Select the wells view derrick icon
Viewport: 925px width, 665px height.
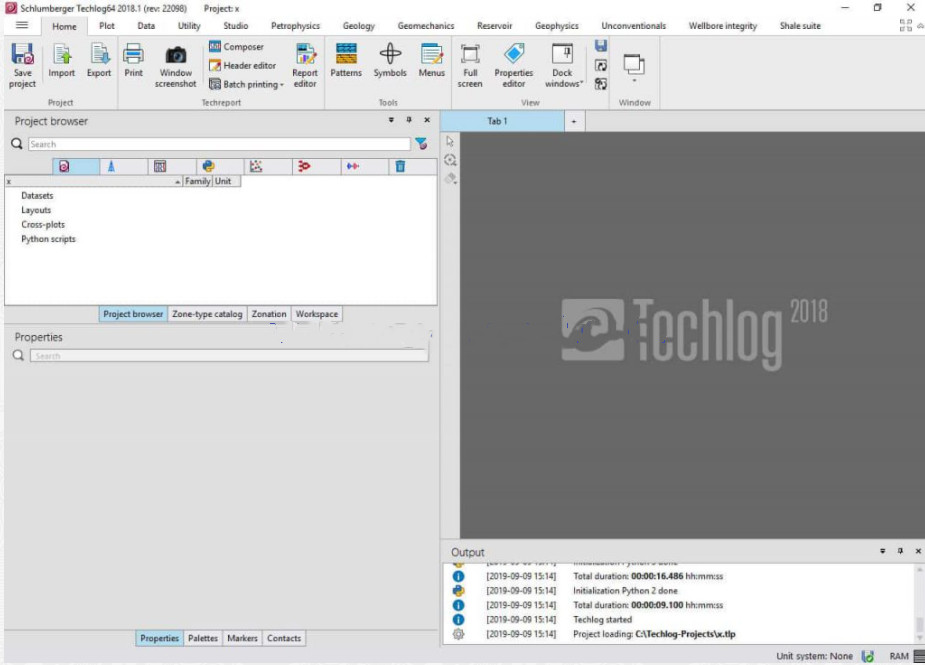tap(111, 166)
